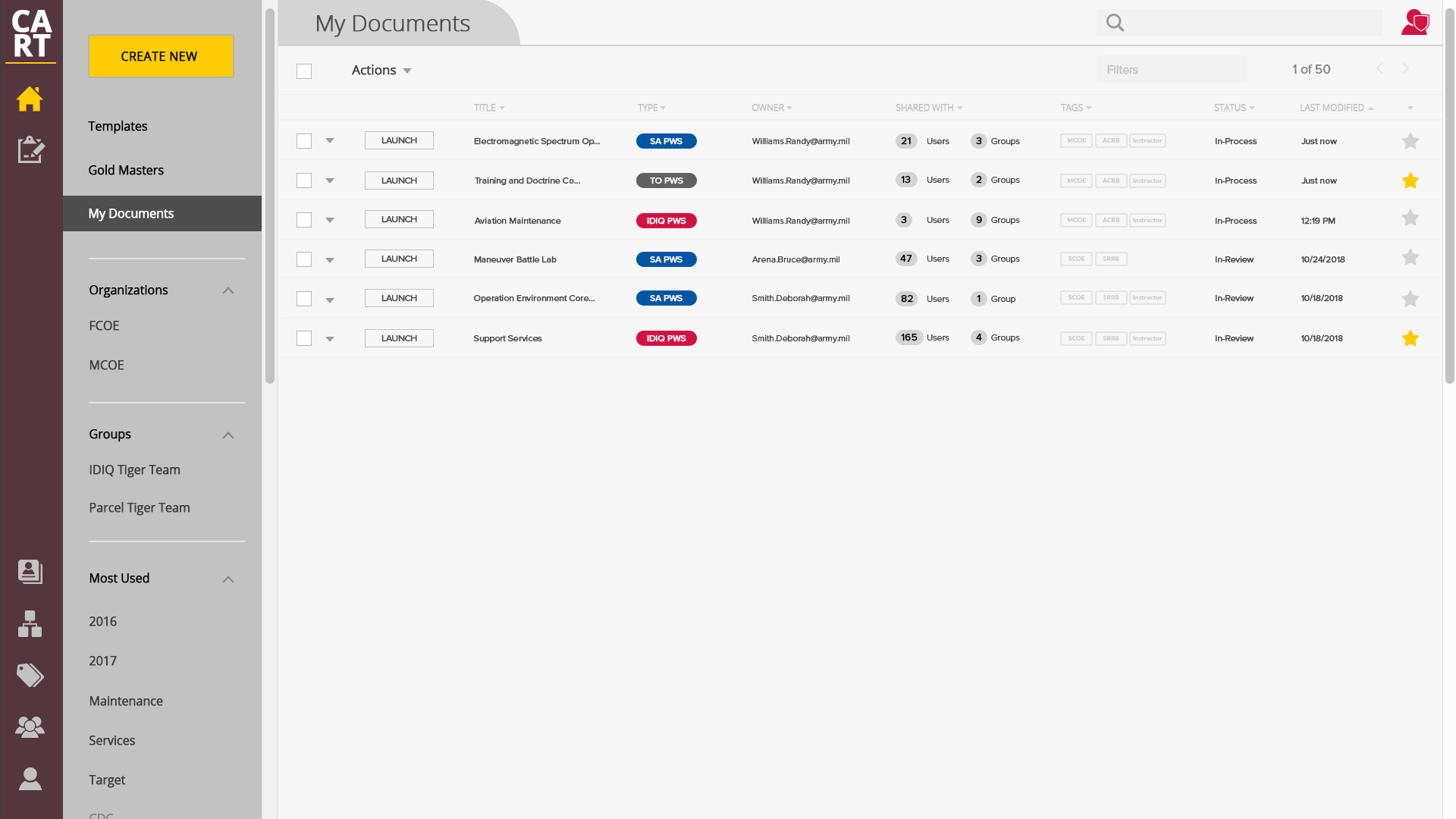Favorite the Aviation Maintenance star

tap(1410, 218)
